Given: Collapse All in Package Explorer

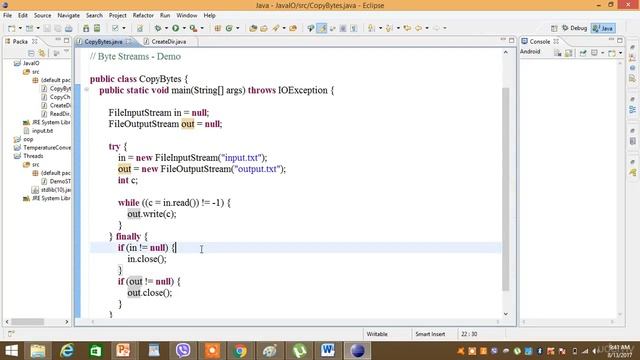Looking at the screenshot, I should click(x=31, y=53).
